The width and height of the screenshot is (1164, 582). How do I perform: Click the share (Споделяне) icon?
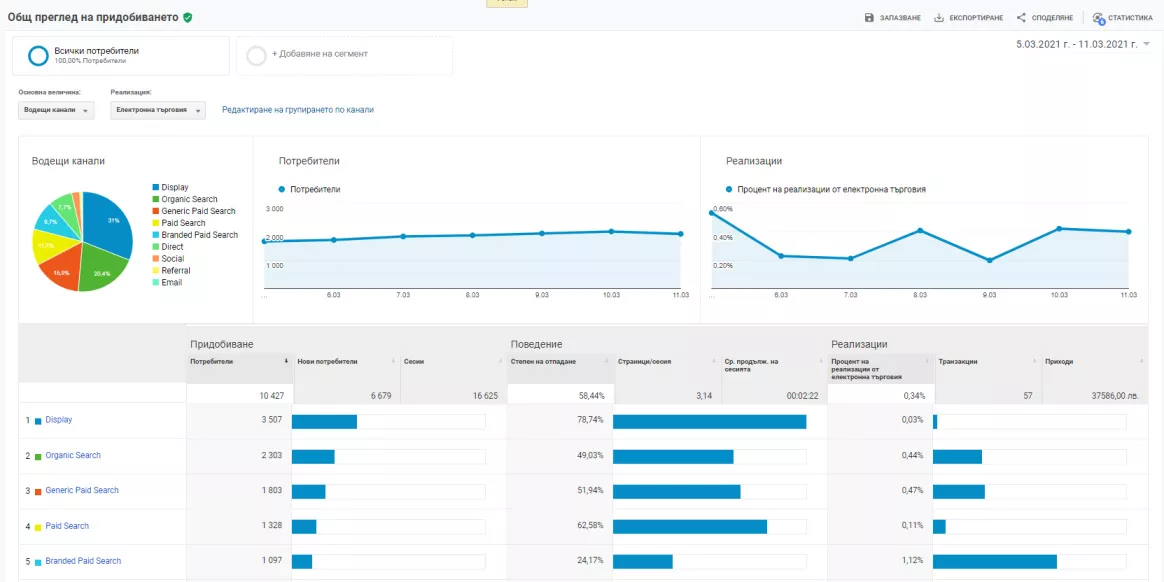pos(1021,18)
